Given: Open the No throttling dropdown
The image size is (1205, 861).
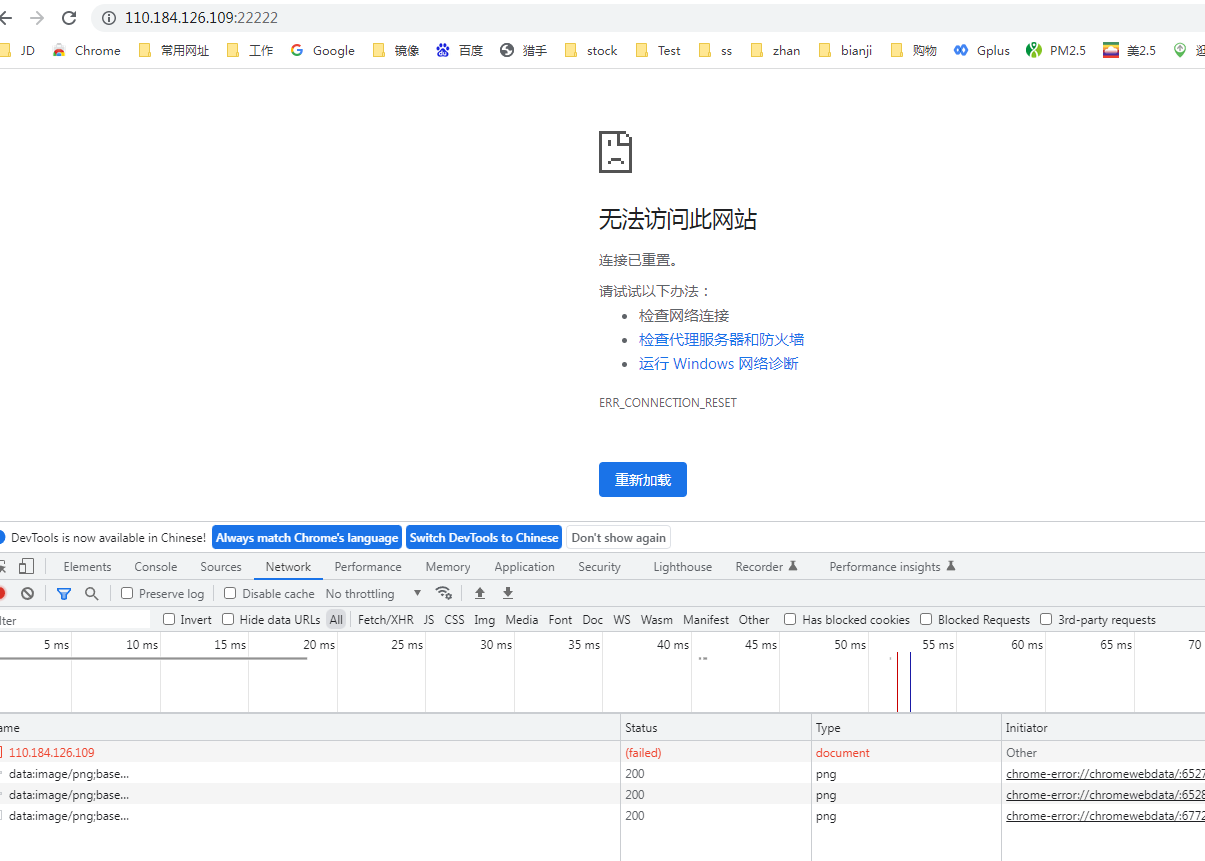Looking at the screenshot, I should tap(374, 593).
